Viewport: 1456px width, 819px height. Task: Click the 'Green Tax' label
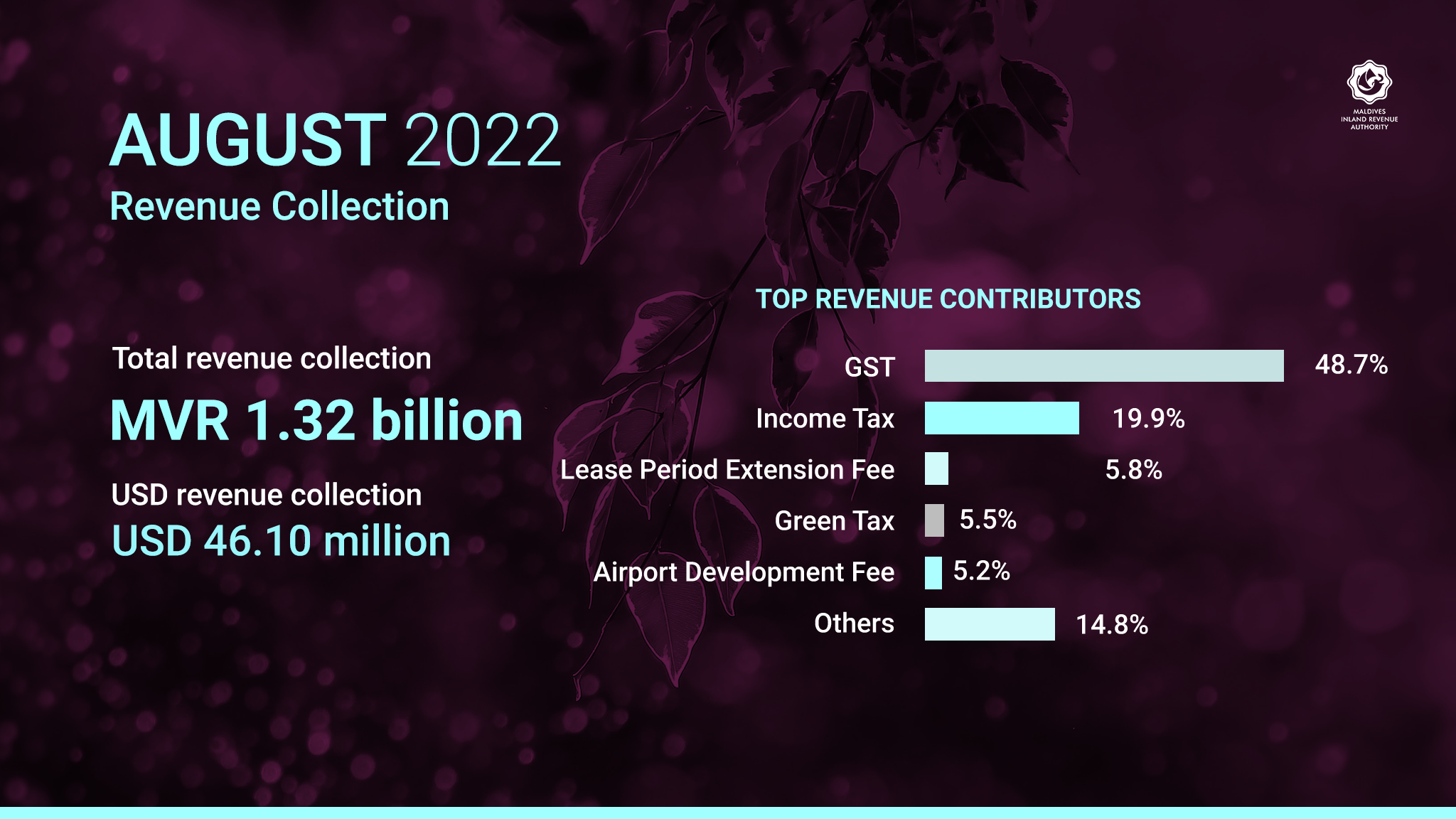835,521
